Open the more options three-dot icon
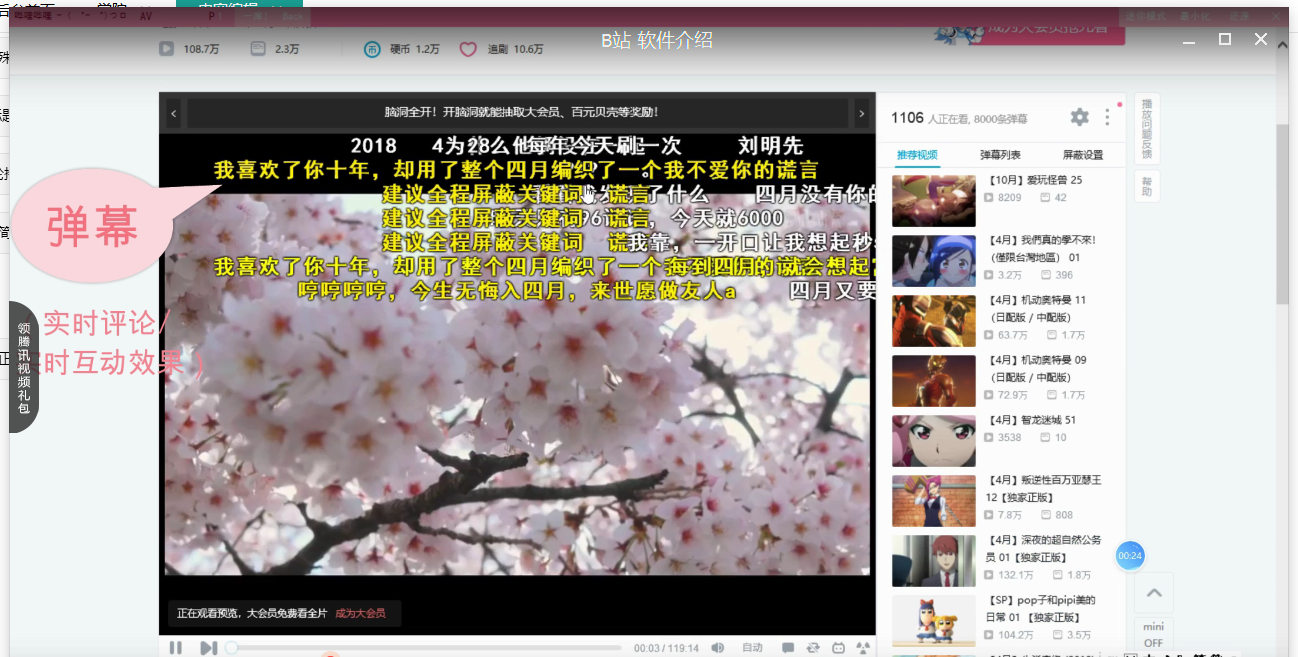 point(1107,117)
